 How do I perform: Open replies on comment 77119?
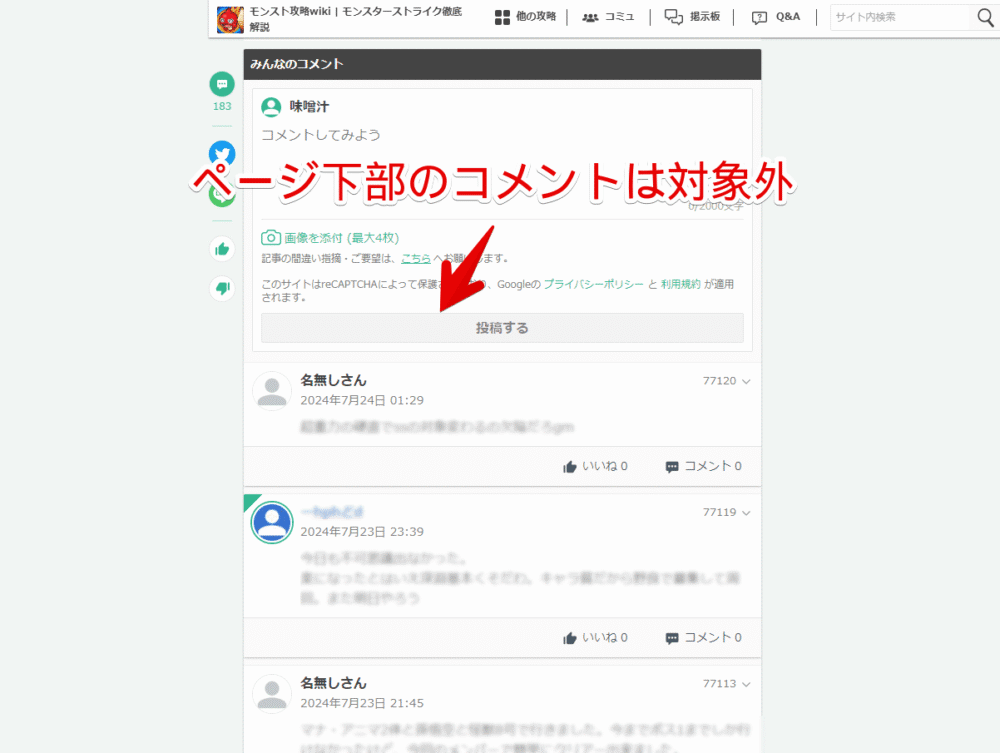click(x=703, y=637)
